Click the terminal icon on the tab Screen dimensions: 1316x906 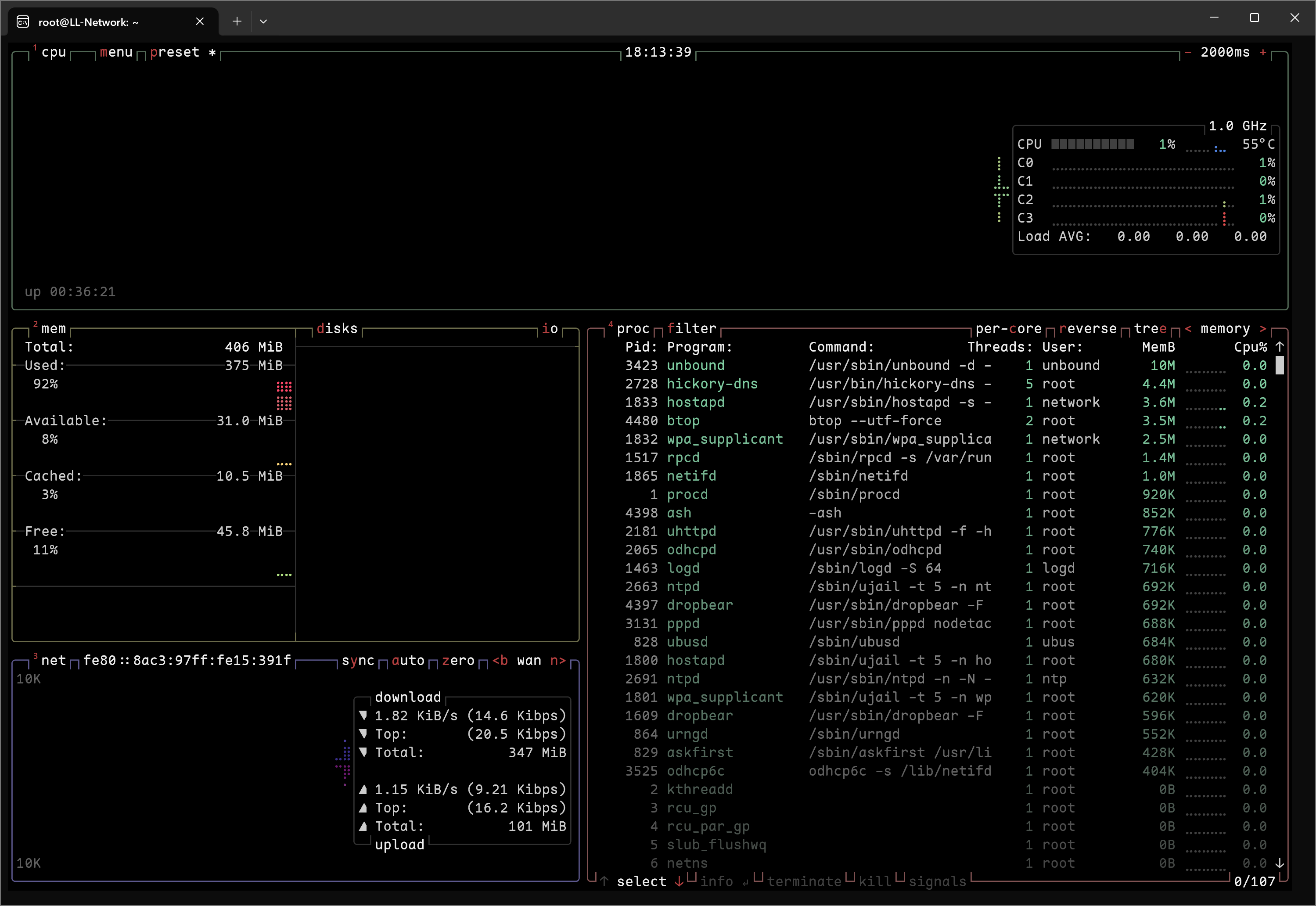click(23, 22)
